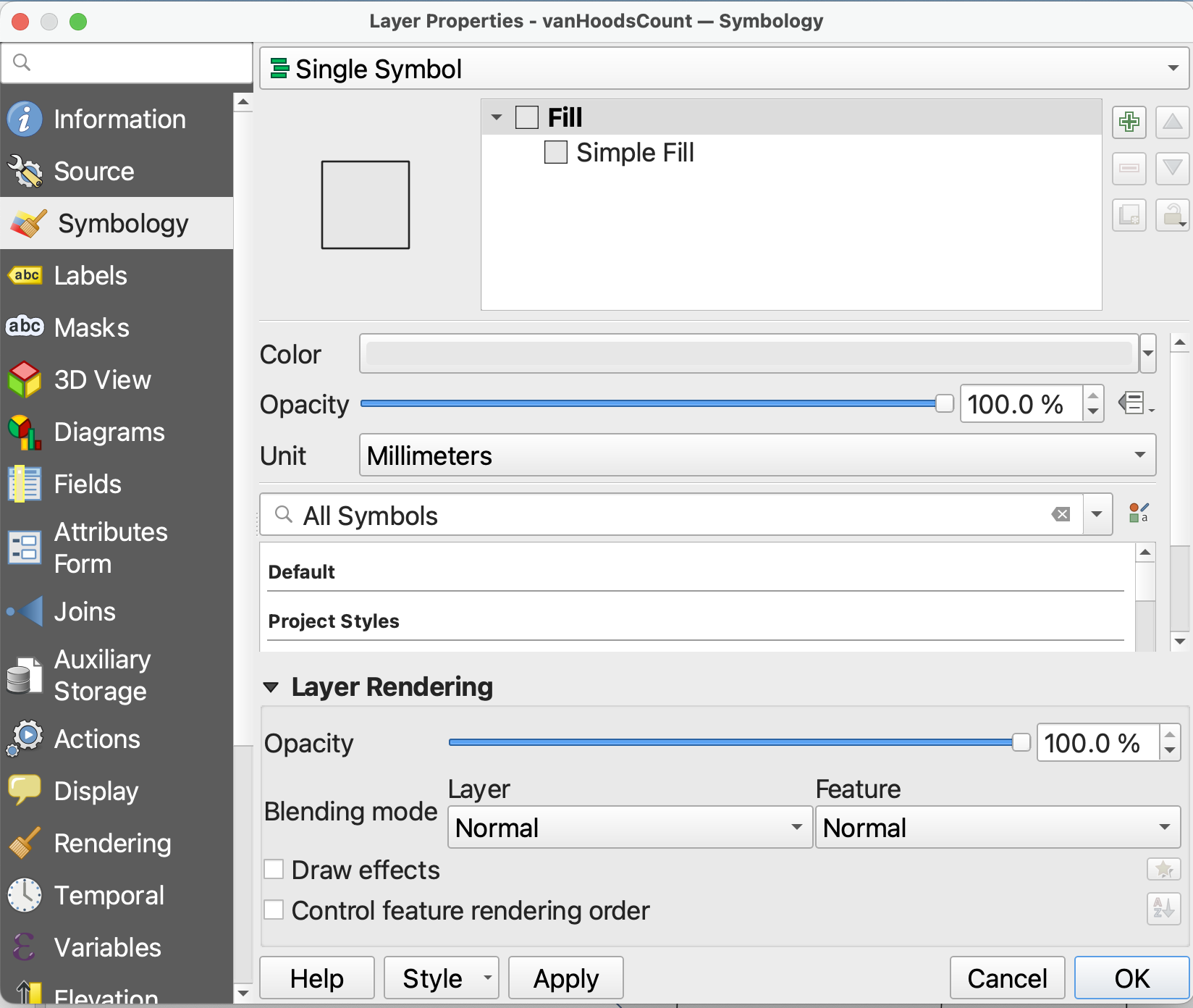This screenshot has height=1008, width=1193.
Task: Open the Unit Millimeters dropdown
Action: pyautogui.click(x=756, y=455)
